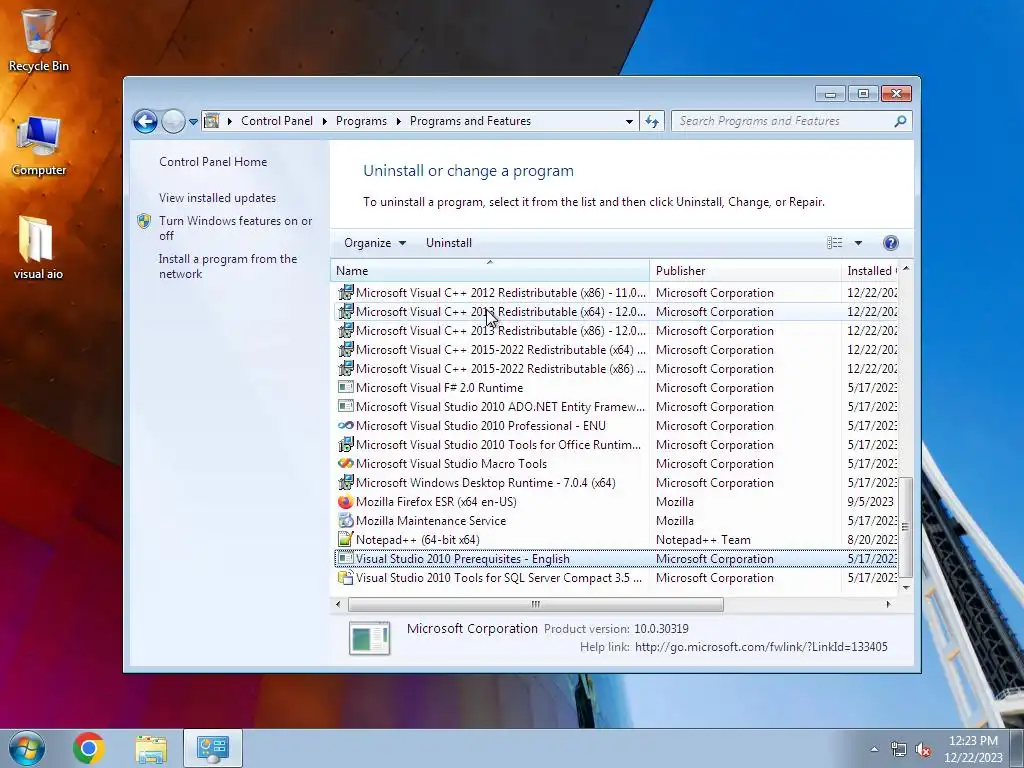Select Microsoft Visual C++ 2012 Redistributable (x86) row
The image size is (1024, 768).
pyautogui.click(x=616, y=293)
